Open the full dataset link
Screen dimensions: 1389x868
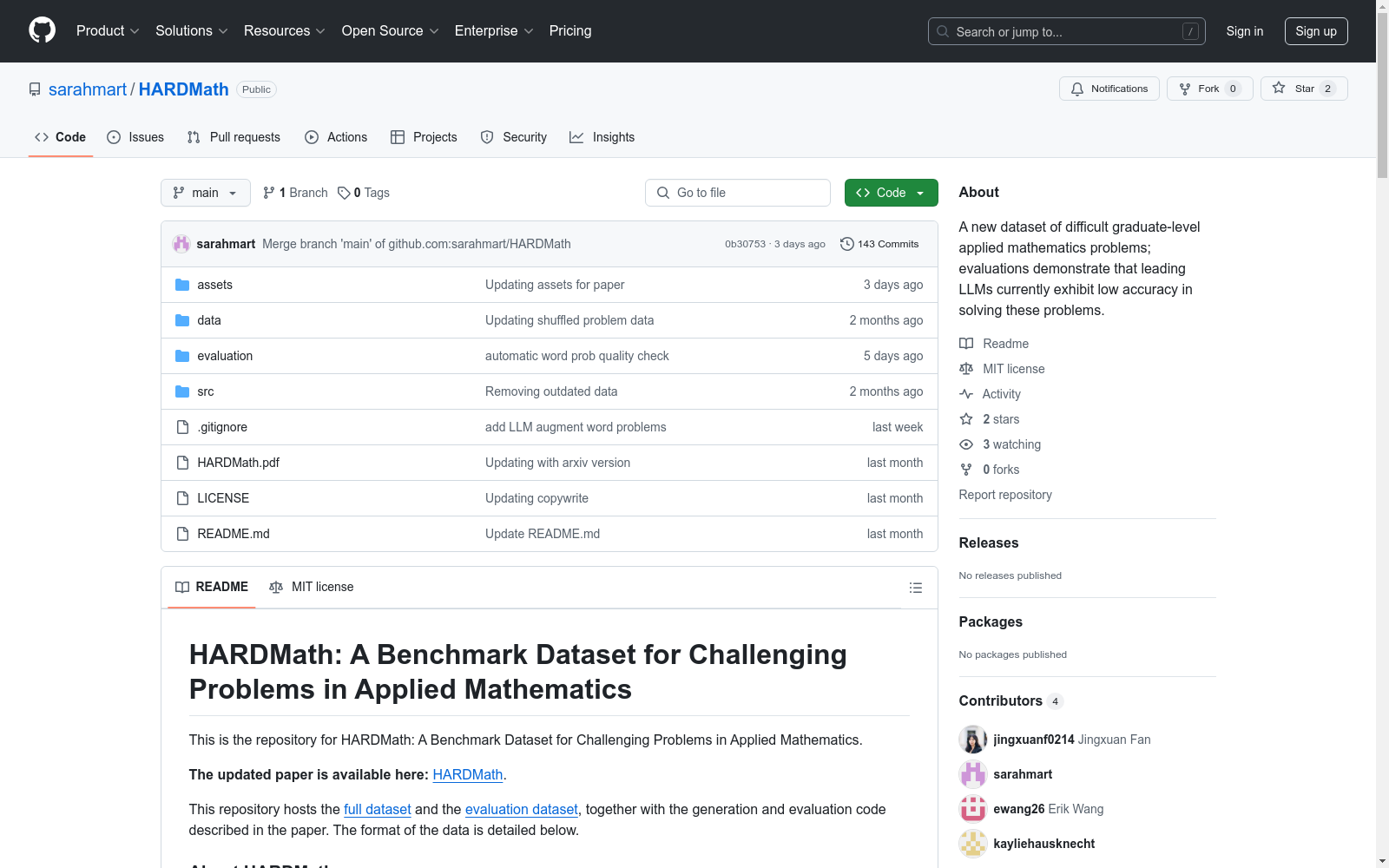click(378, 809)
